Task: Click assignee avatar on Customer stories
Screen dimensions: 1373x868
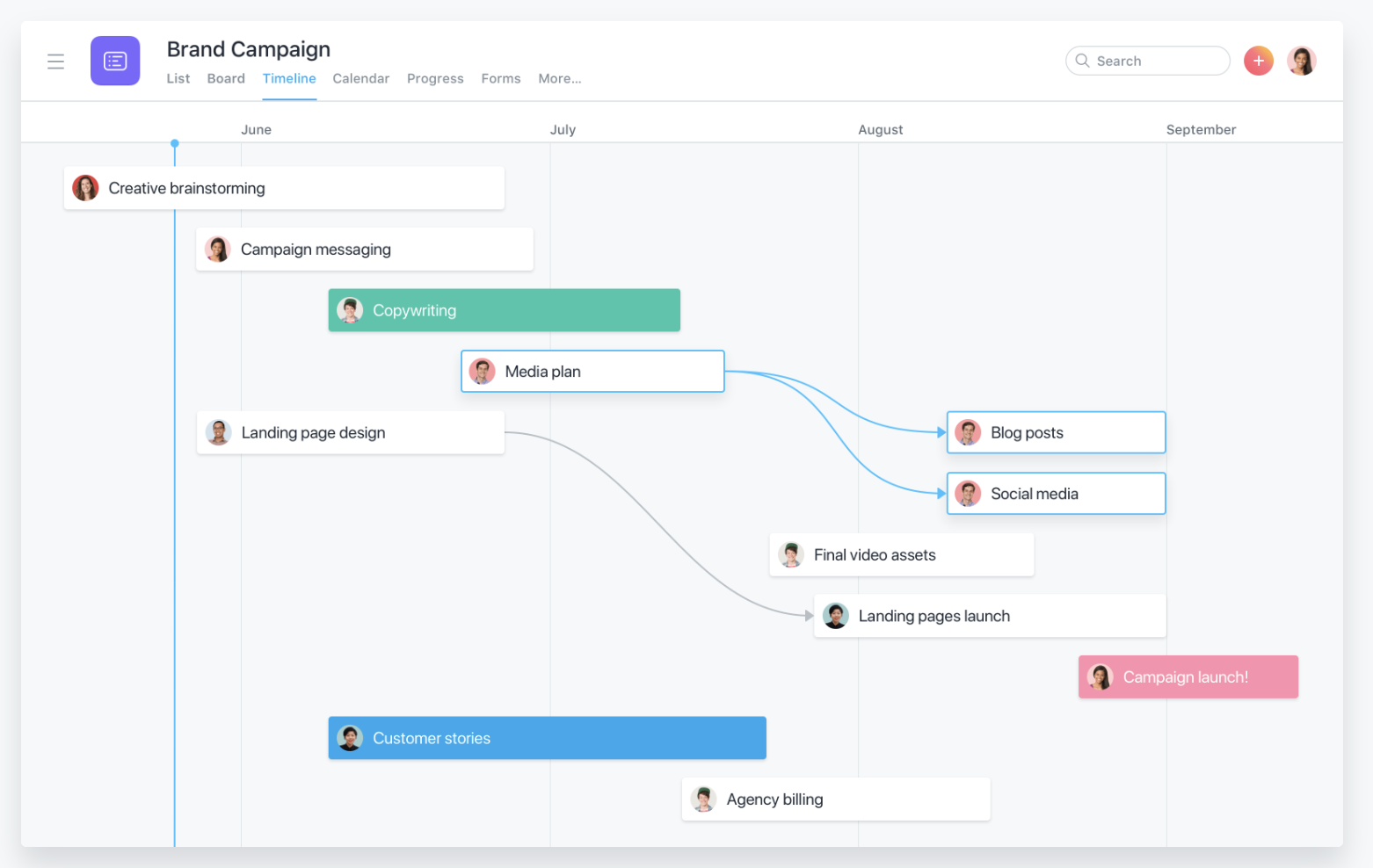Action: pos(350,738)
